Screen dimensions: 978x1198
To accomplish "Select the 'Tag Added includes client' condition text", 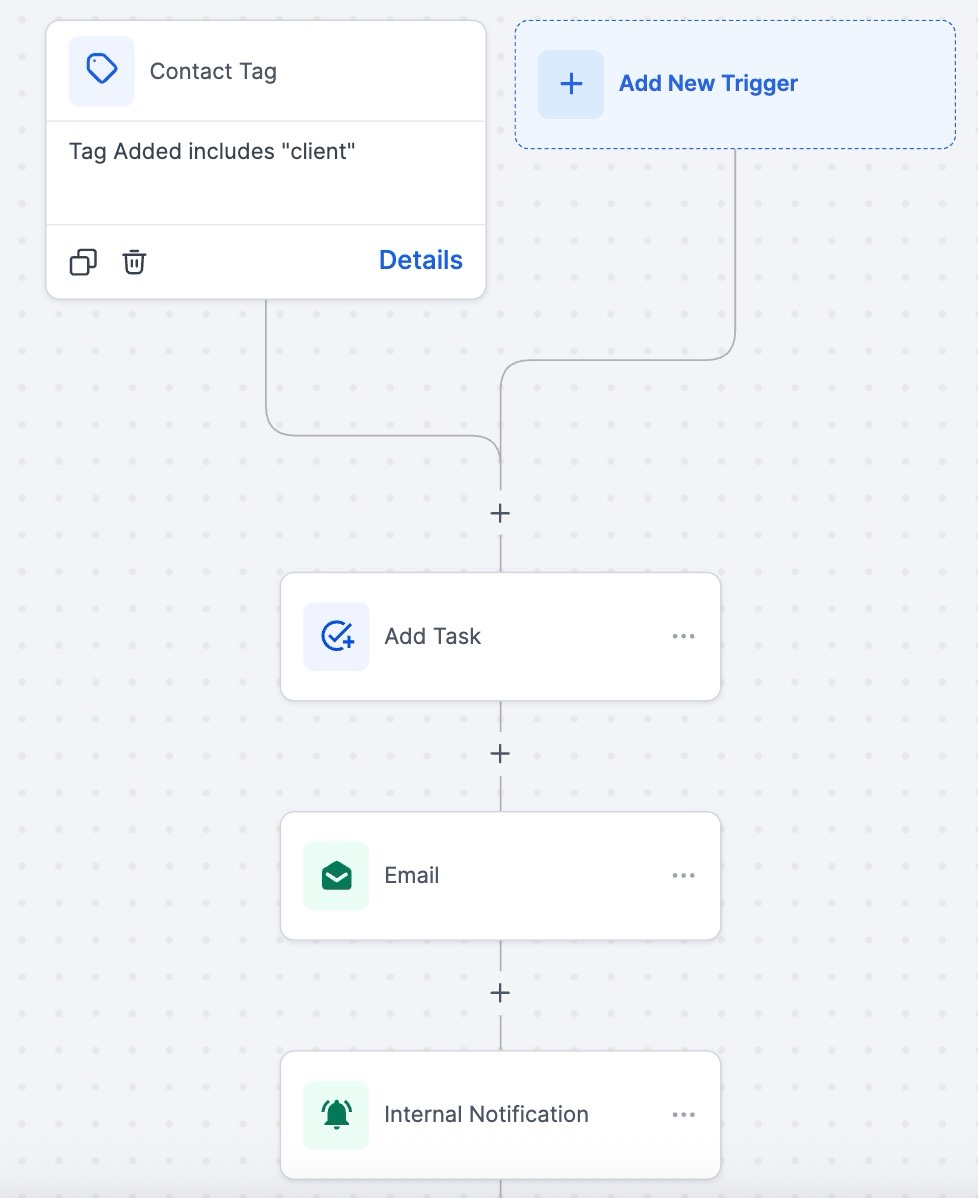I will click(212, 152).
